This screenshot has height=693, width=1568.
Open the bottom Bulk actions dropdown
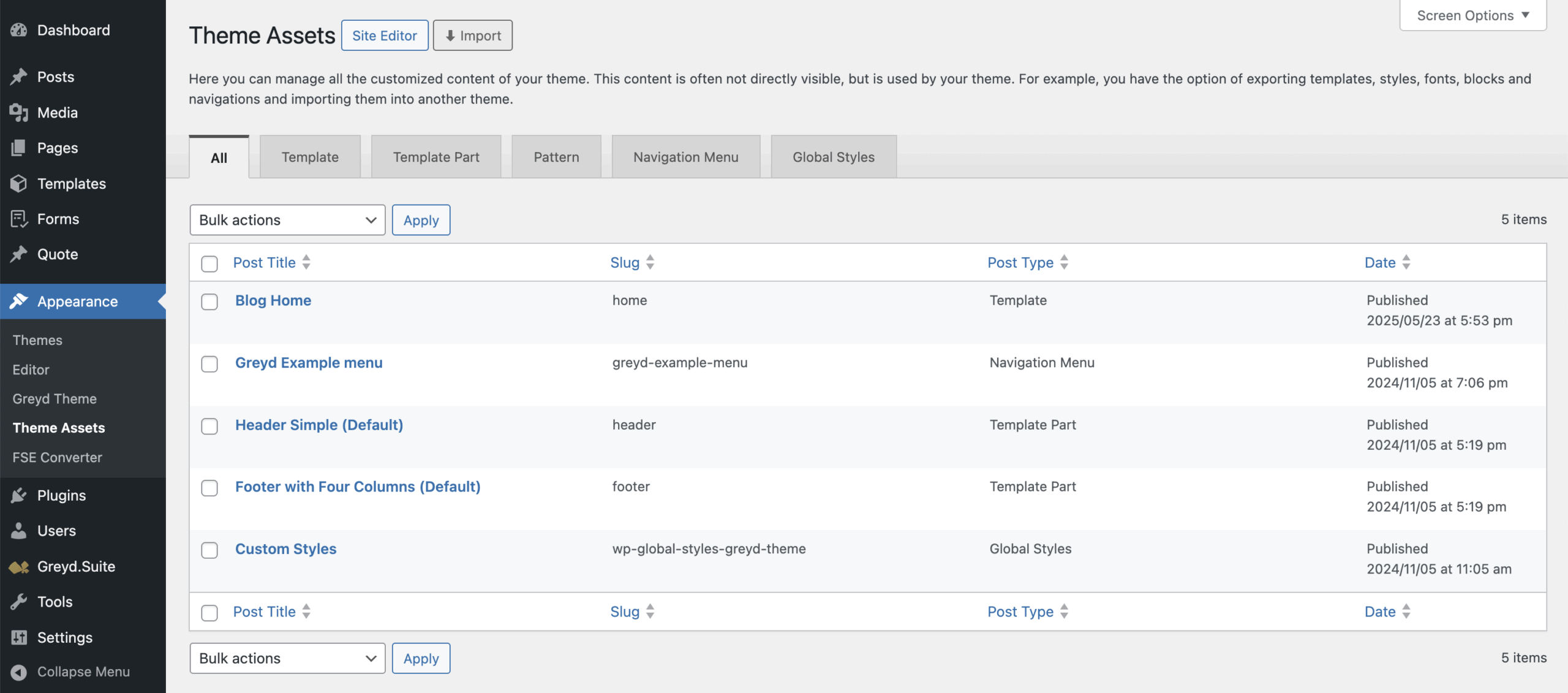pyautogui.click(x=287, y=658)
